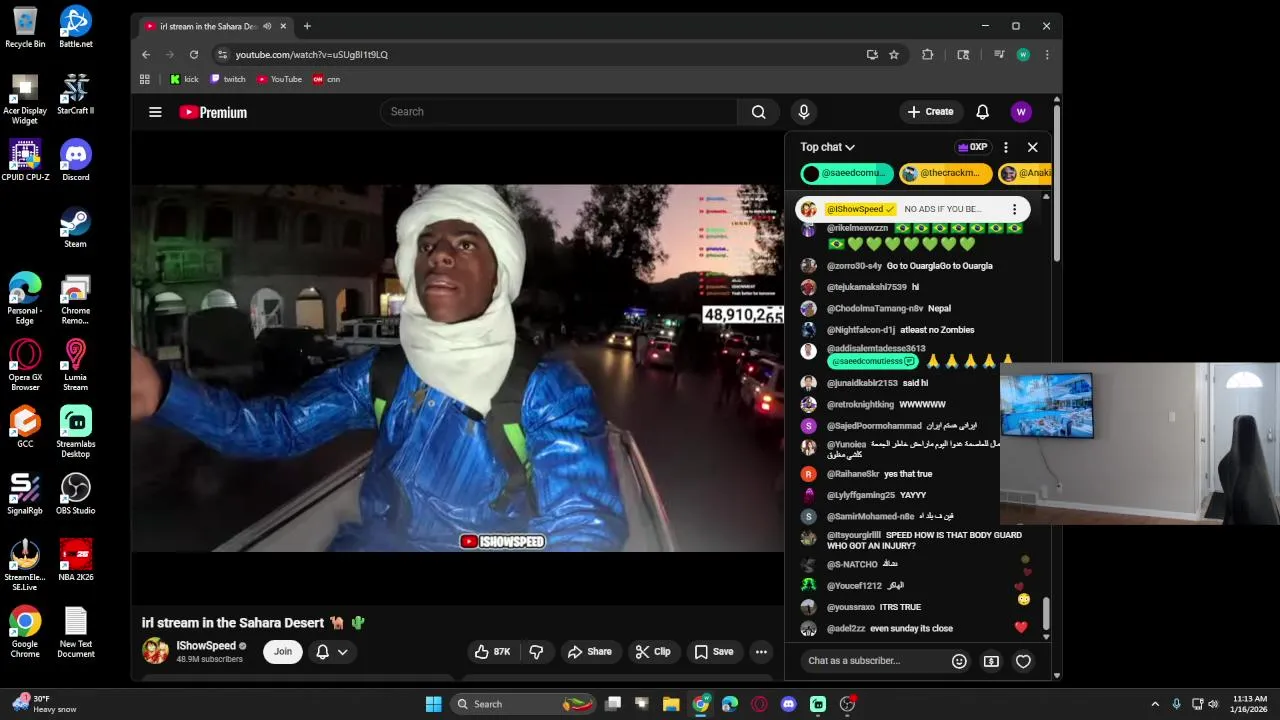This screenshot has width=1280, height=720.
Task: Share the video
Action: click(590, 652)
